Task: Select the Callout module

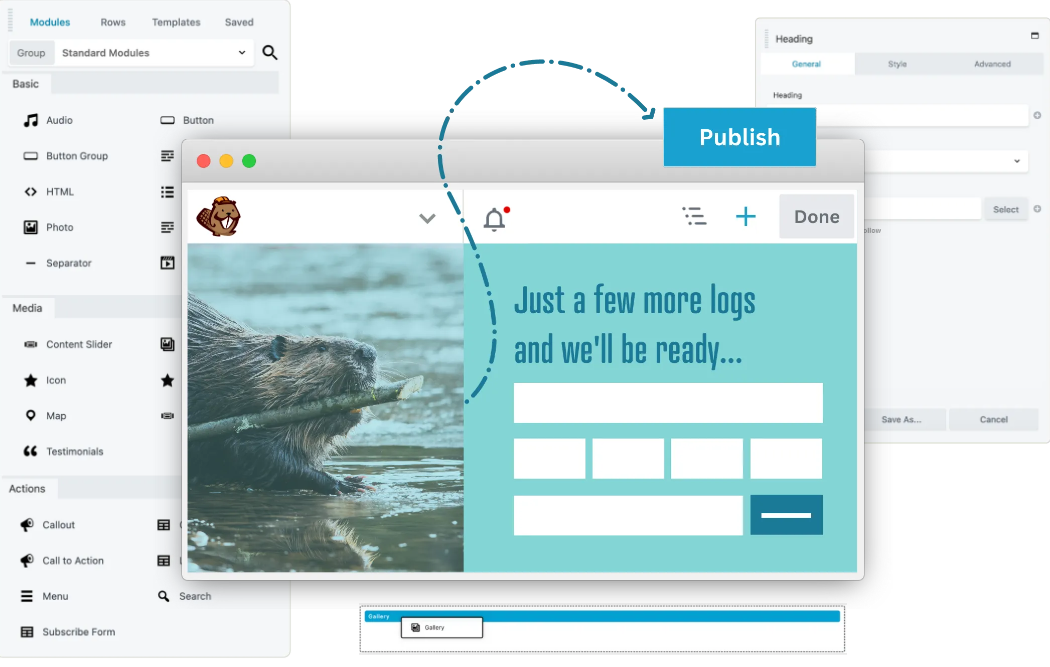Action: pos(47,525)
